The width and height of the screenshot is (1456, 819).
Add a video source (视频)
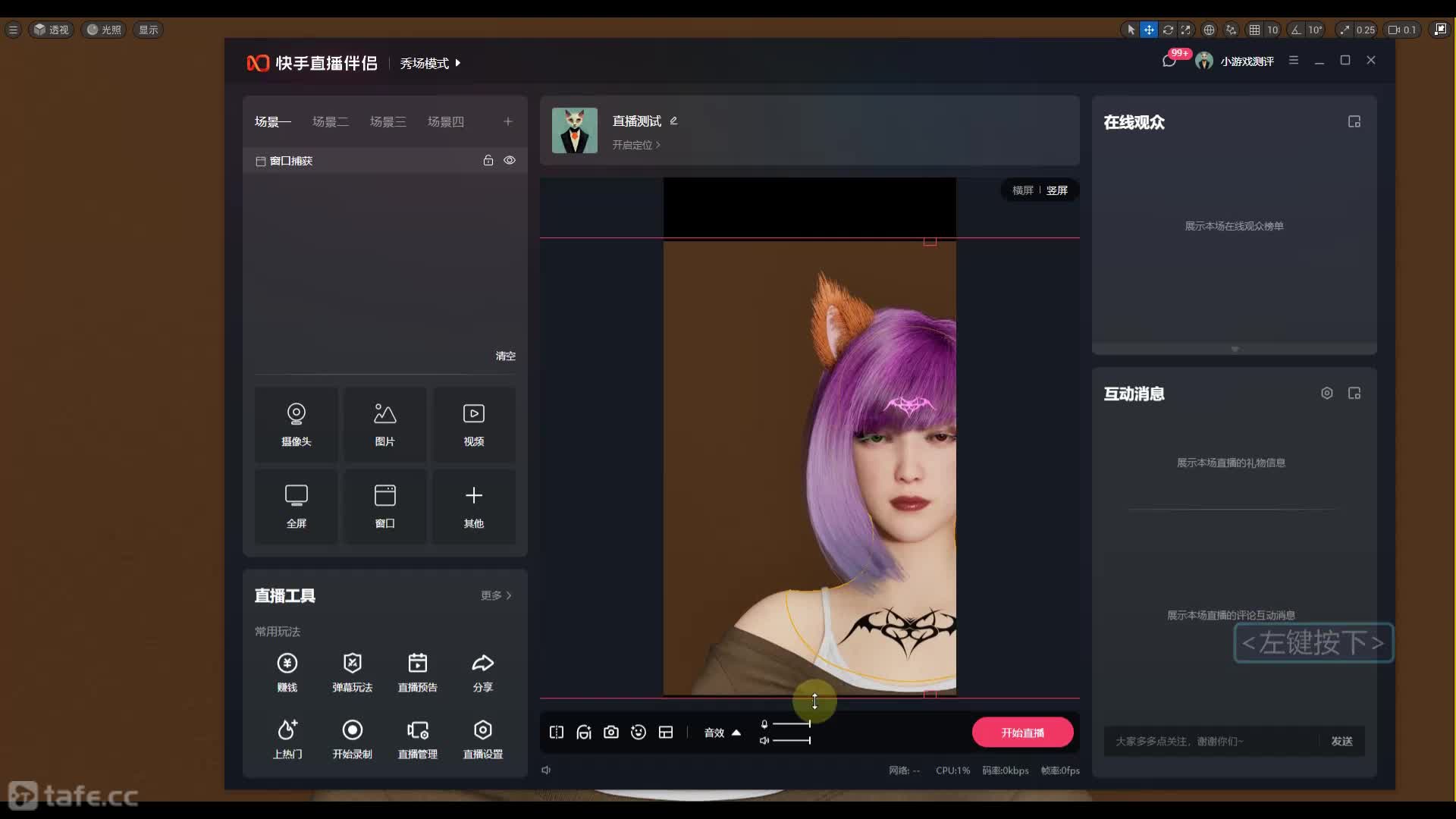(x=473, y=425)
